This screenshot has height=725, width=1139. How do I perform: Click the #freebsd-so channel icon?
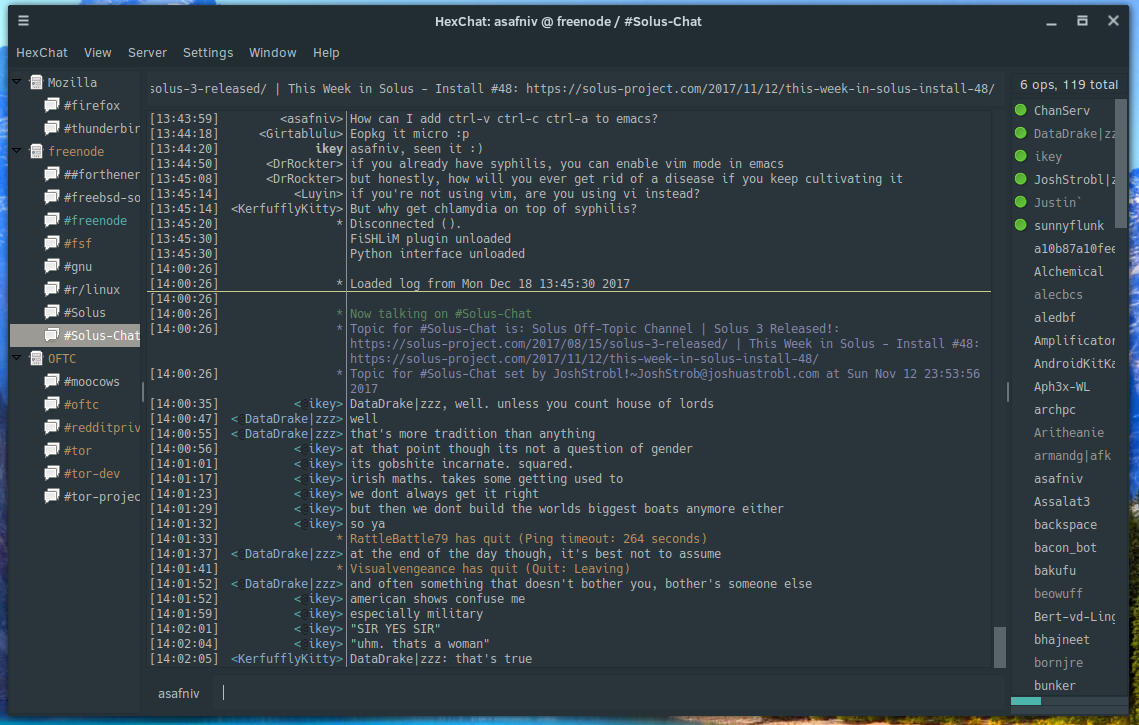click(52, 198)
